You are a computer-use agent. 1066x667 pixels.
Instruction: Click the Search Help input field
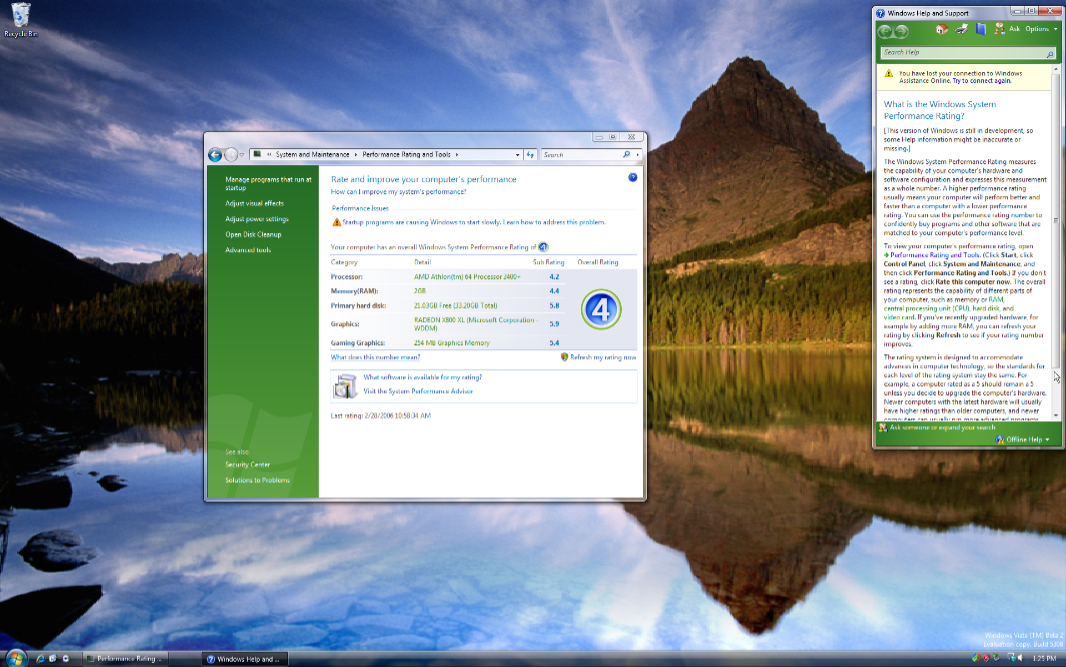(x=962, y=53)
